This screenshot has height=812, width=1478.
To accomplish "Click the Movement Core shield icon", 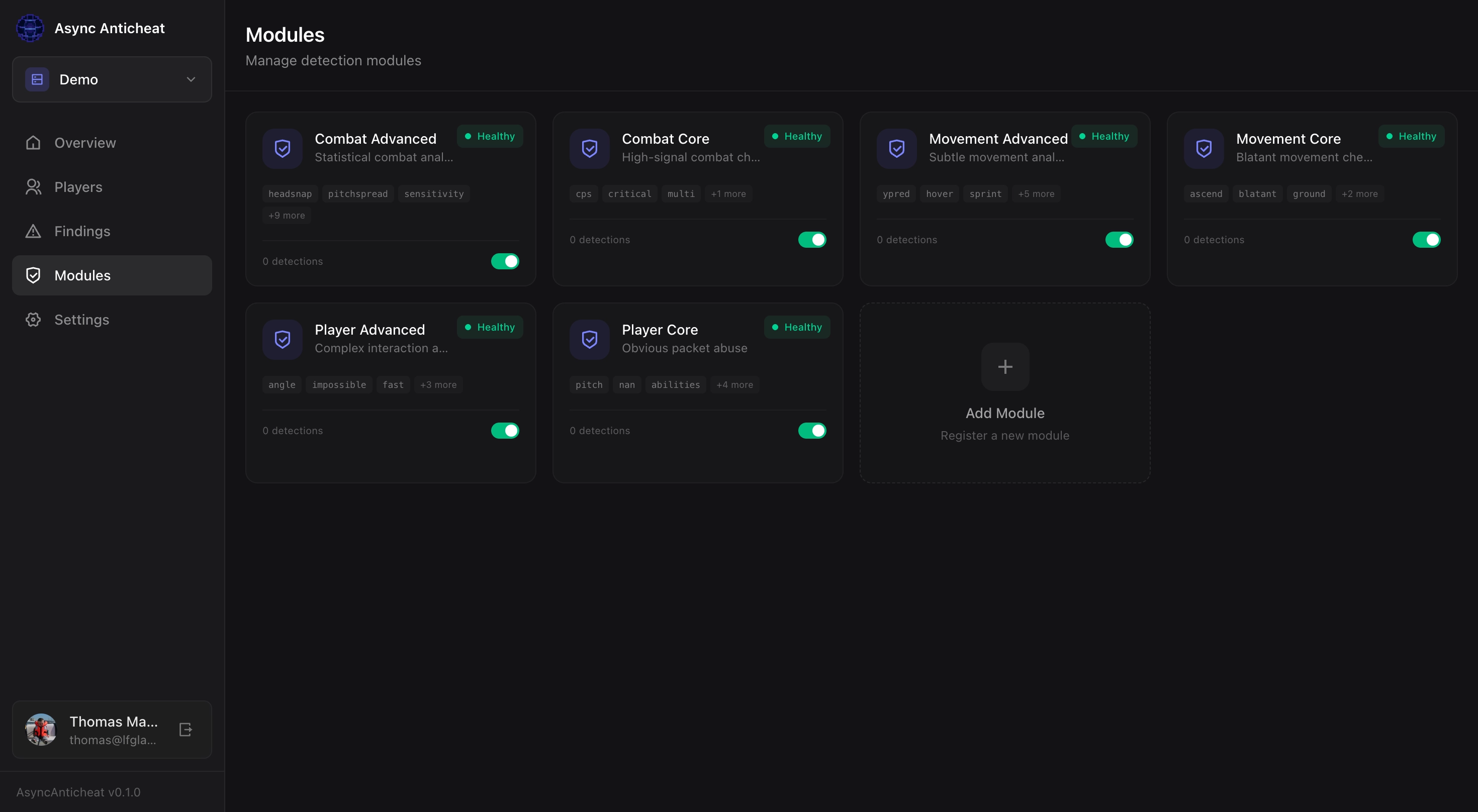I will [1204, 149].
